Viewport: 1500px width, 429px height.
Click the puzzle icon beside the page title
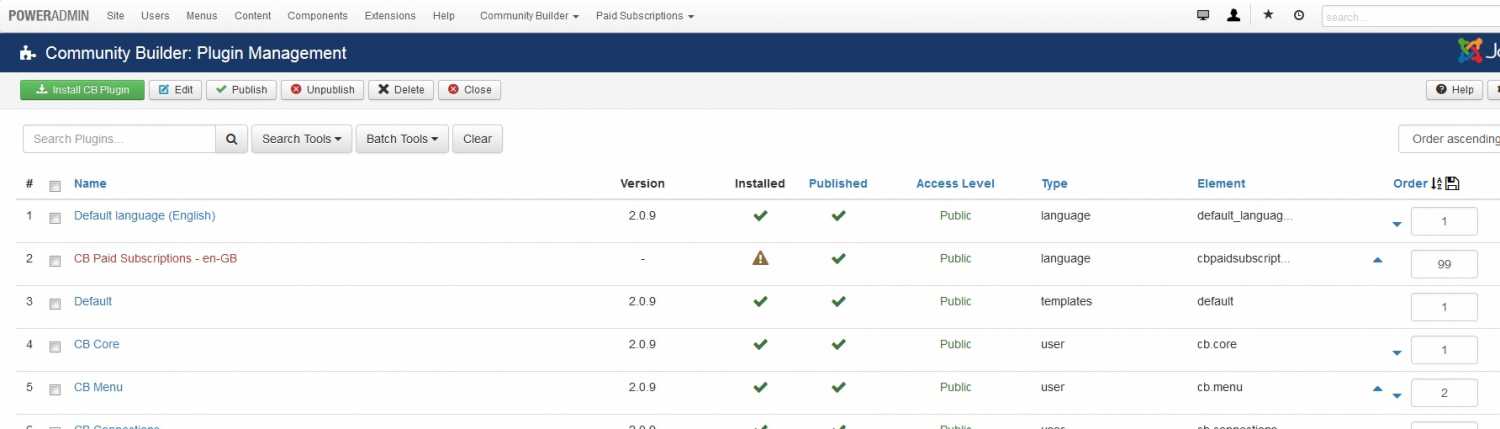[x=28, y=53]
